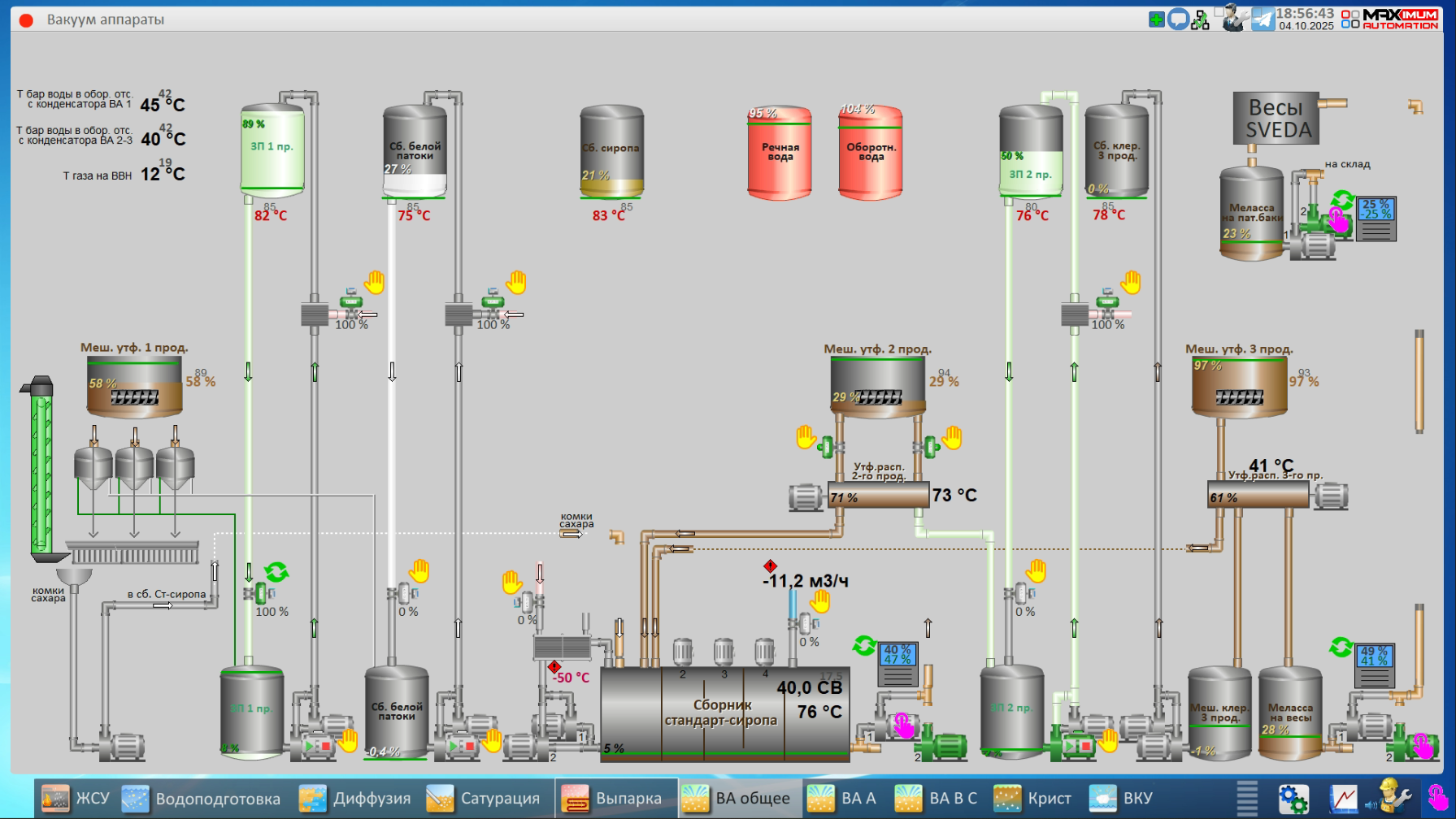Open the 25% regulator panel near Меласса на пат.баки

(x=1376, y=219)
